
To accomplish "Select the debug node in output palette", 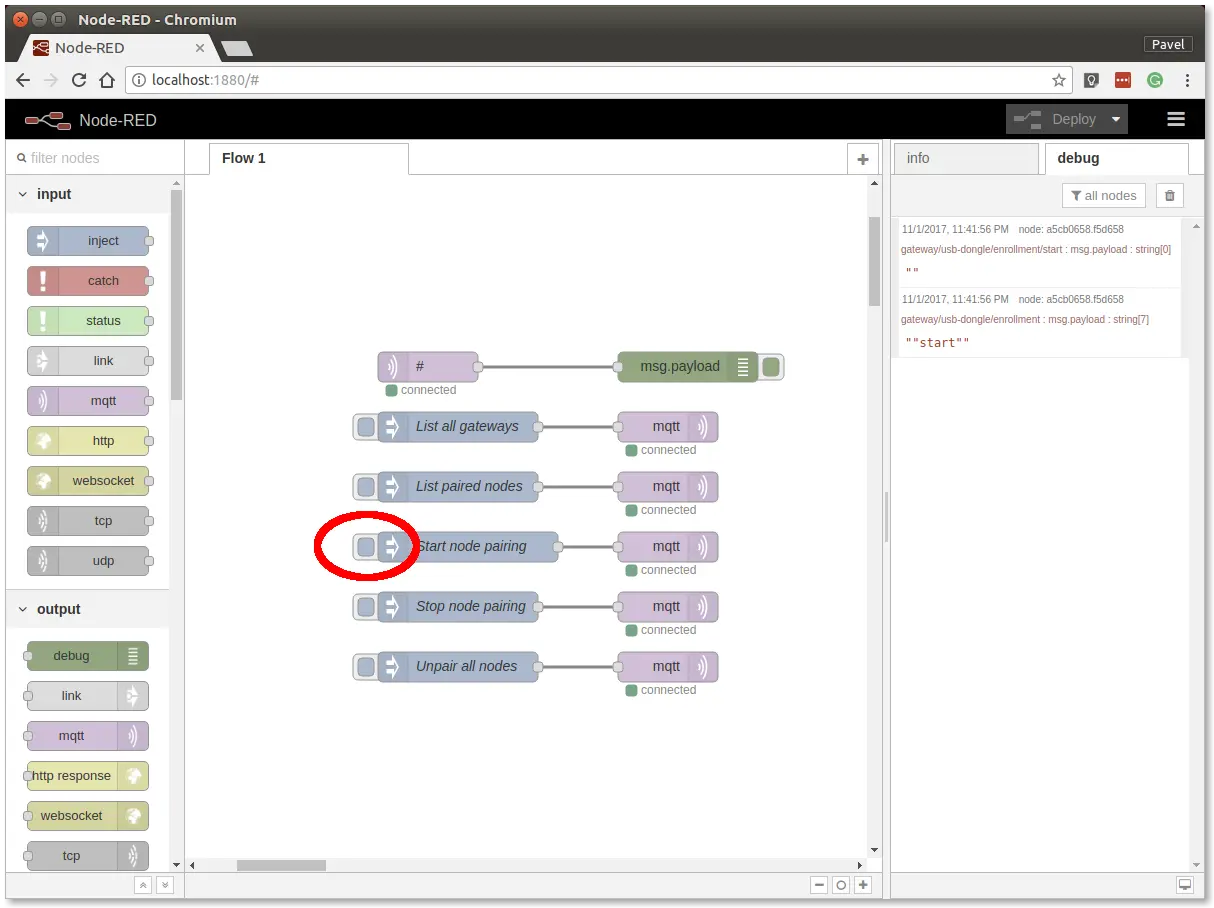I will click(88, 656).
